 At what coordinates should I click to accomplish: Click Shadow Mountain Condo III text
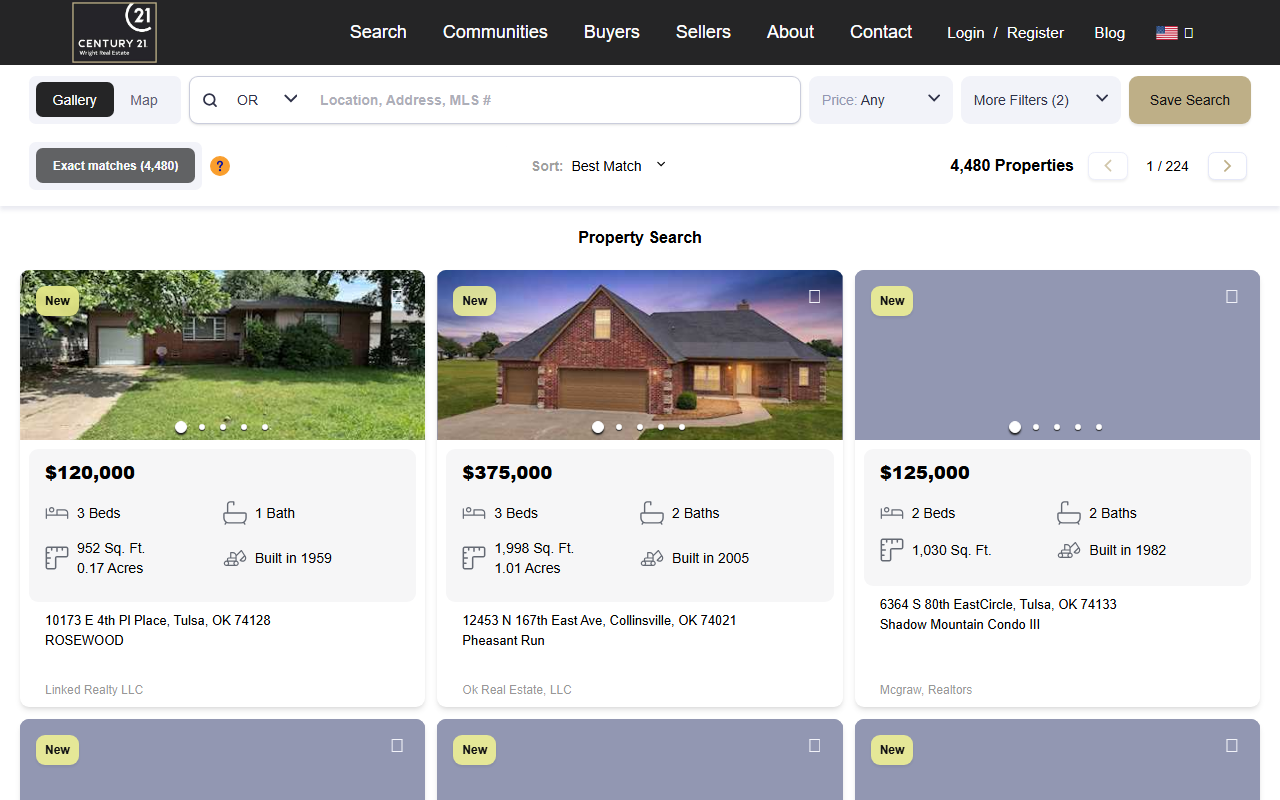960,624
